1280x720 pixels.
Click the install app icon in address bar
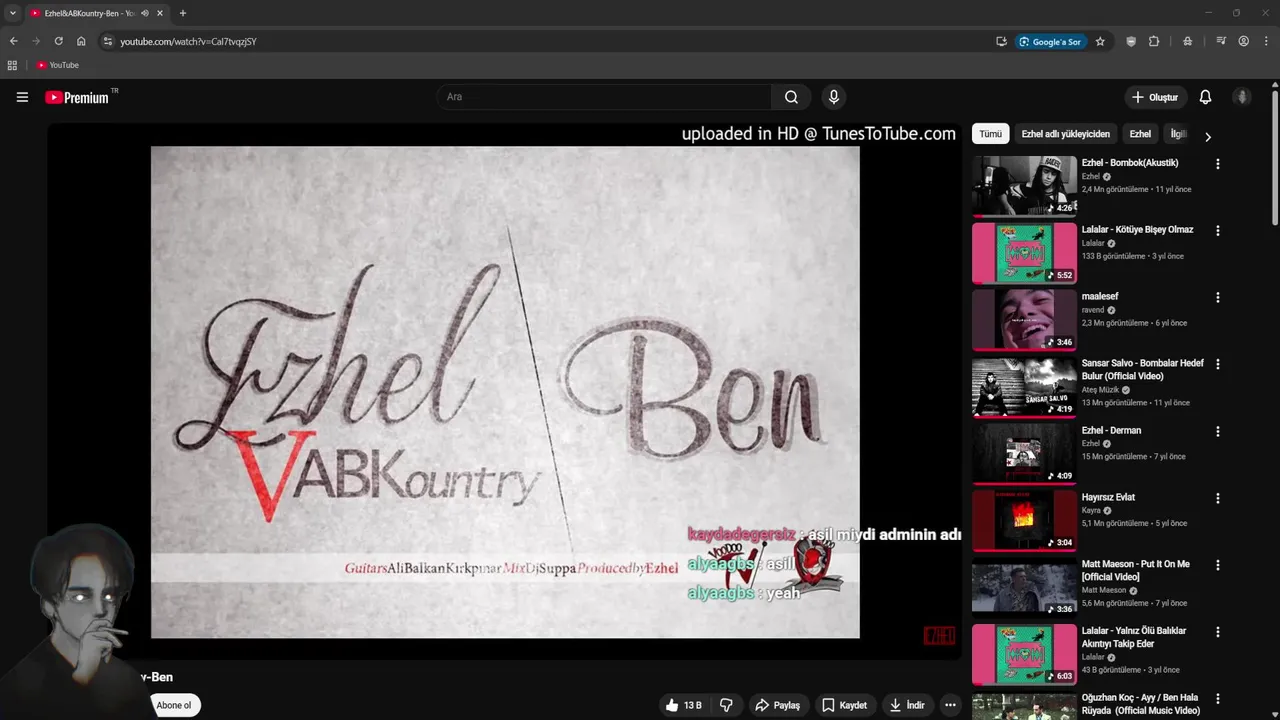pyautogui.click(x=1001, y=41)
